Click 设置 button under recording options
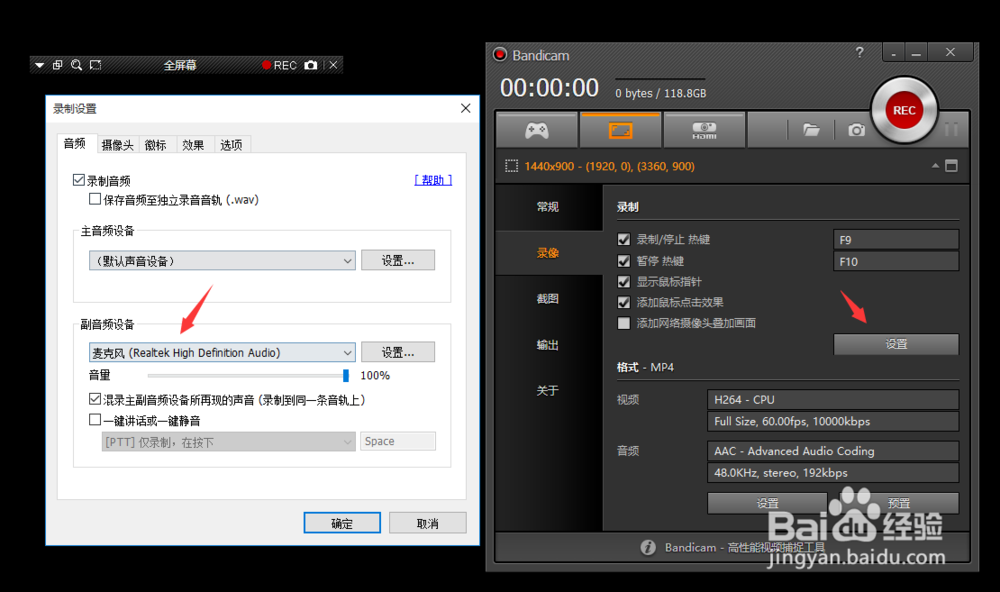This screenshot has height=592, width=1000. point(896,344)
